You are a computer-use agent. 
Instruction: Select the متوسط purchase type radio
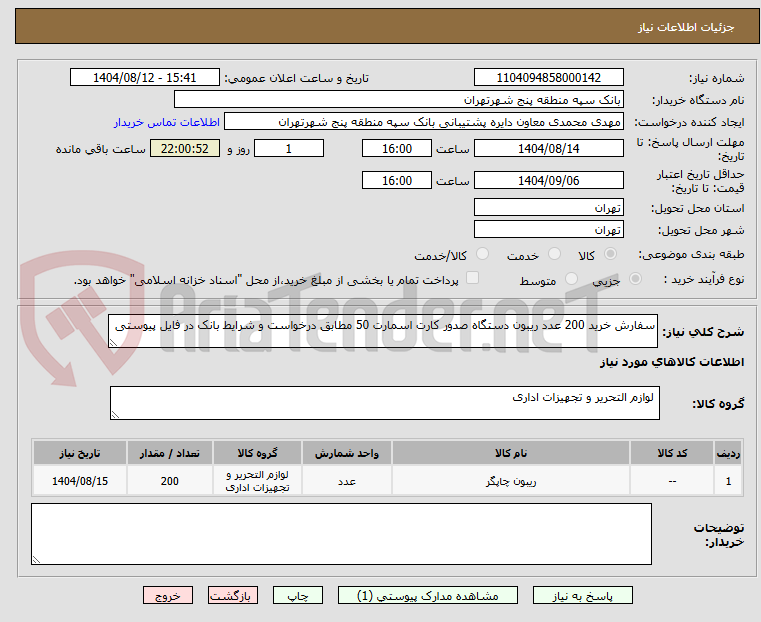572,279
